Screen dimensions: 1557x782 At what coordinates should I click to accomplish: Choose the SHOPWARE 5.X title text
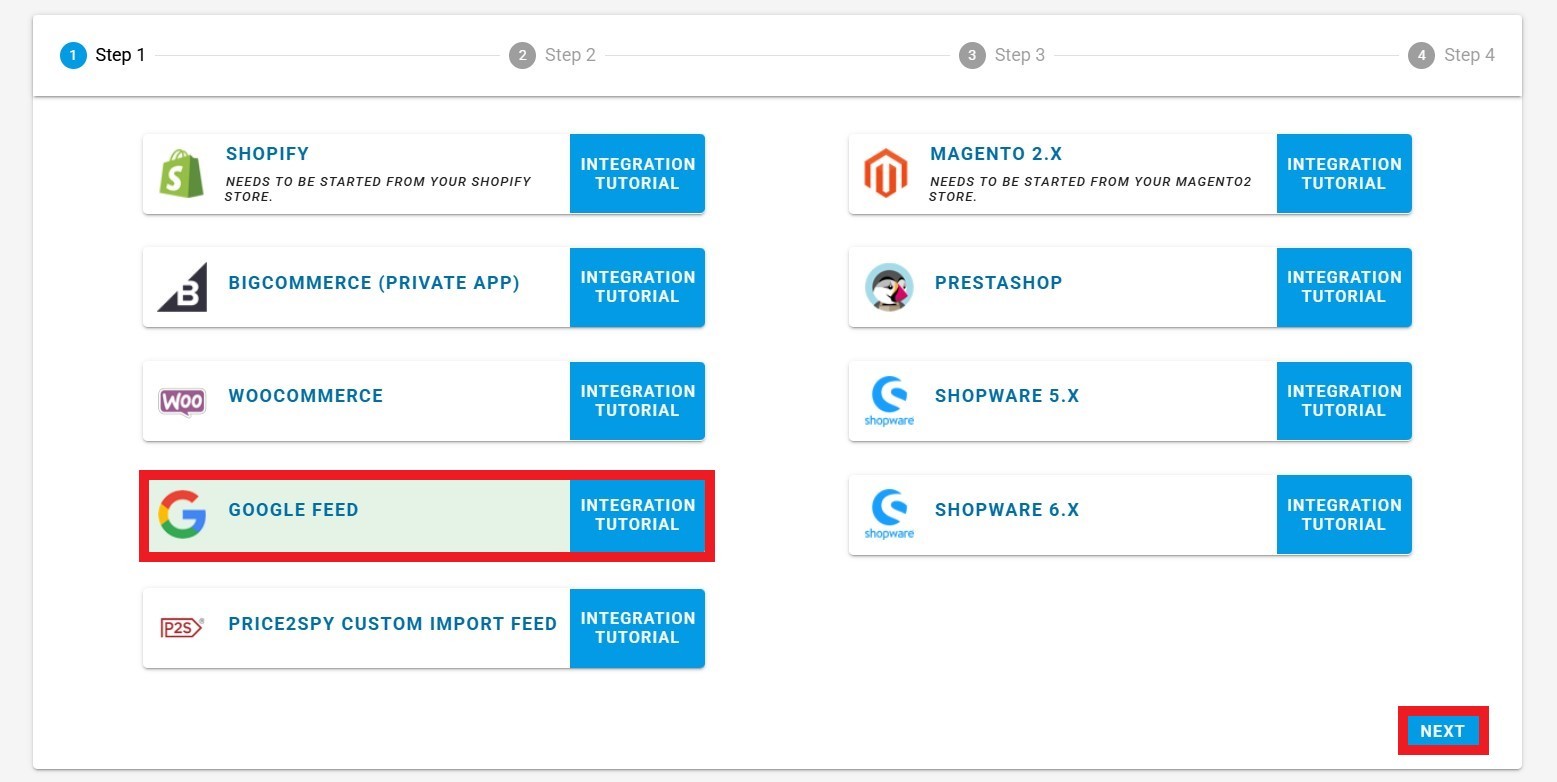[1007, 396]
